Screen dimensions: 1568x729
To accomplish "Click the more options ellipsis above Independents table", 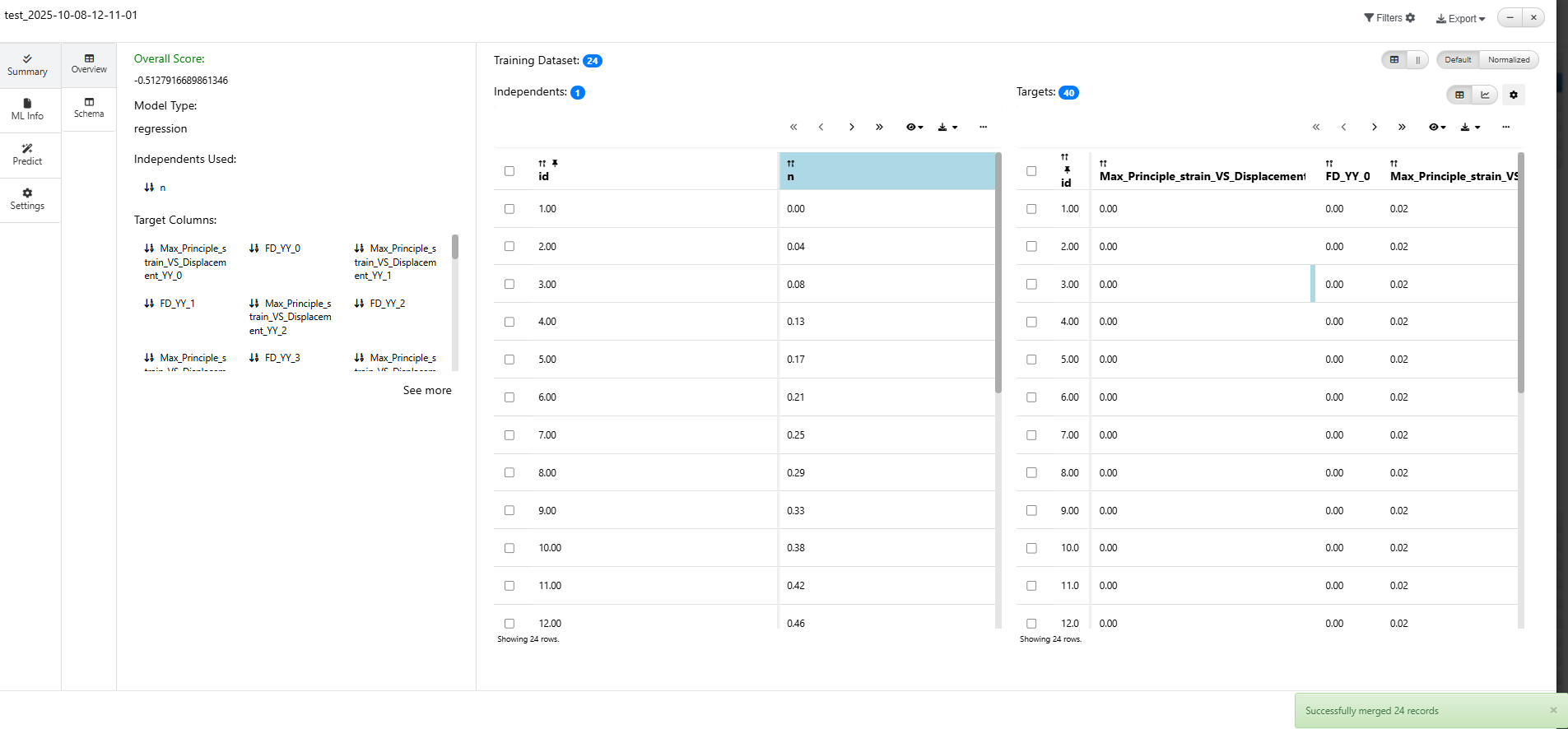I will pyautogui.click(x=983, y=128).
